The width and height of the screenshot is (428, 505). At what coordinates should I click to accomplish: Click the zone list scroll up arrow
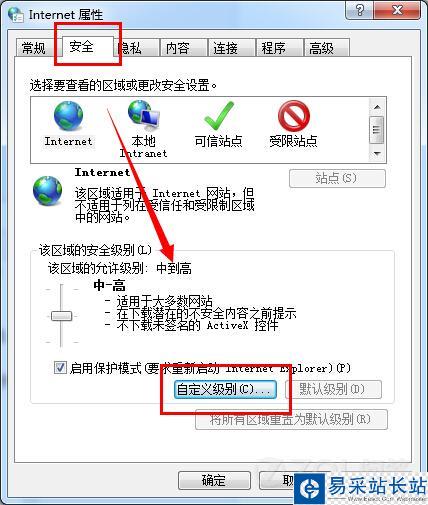377,107
